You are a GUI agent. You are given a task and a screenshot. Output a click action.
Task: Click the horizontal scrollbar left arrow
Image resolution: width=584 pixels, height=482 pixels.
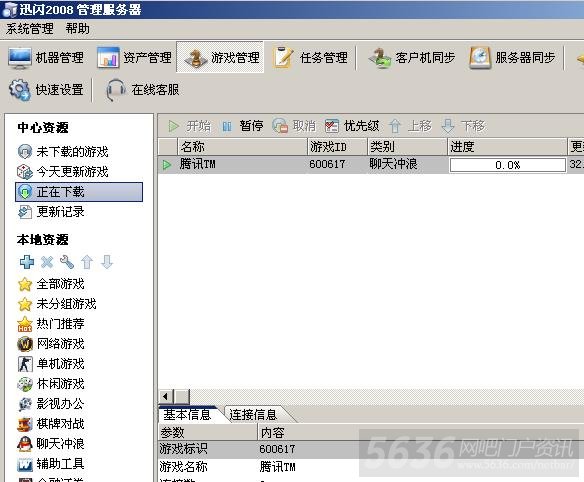pyautogui.click(x=166, y=396)
